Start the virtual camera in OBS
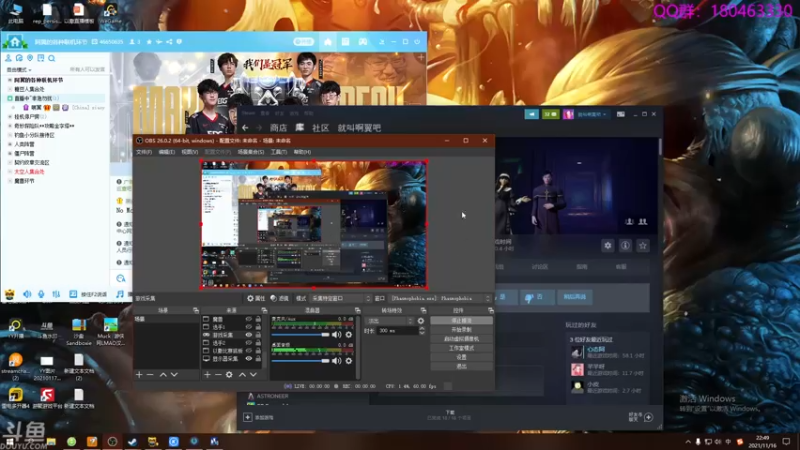This screenshot has height=450, width=800. point(462,339)
